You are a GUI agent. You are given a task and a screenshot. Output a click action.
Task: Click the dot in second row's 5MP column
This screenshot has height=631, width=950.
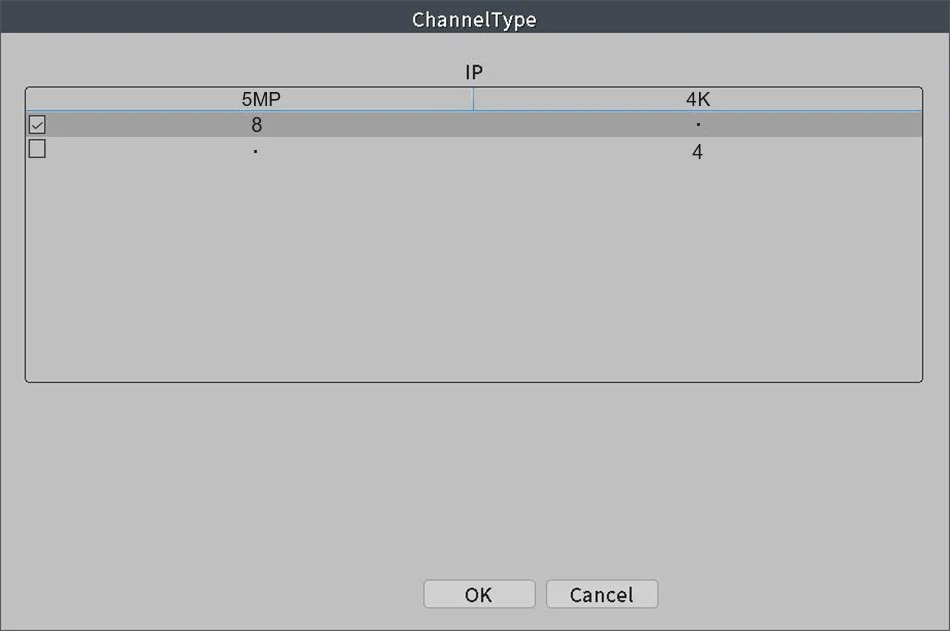click(256, 152)
